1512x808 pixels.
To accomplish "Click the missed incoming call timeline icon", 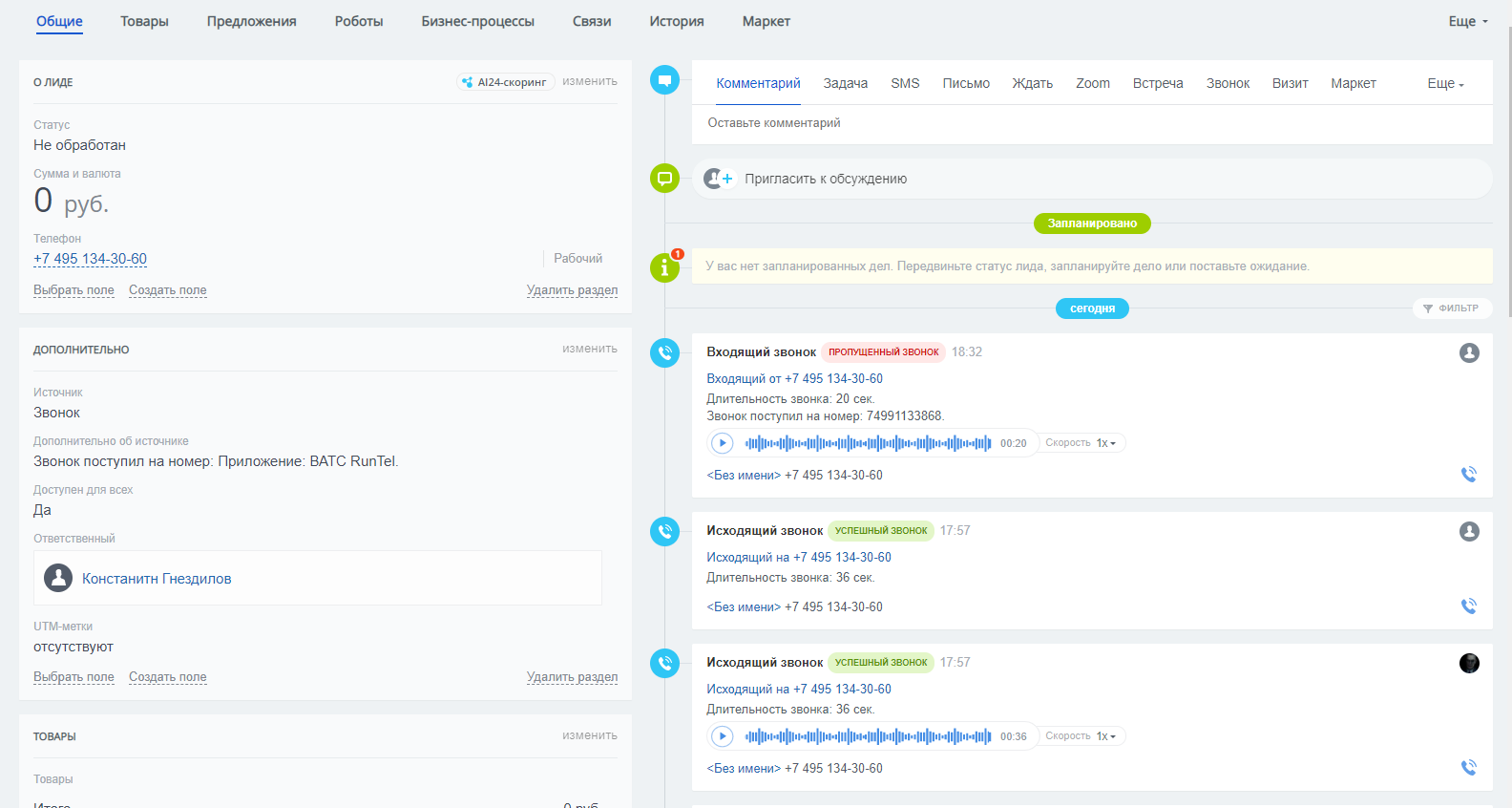I will 664,352.
